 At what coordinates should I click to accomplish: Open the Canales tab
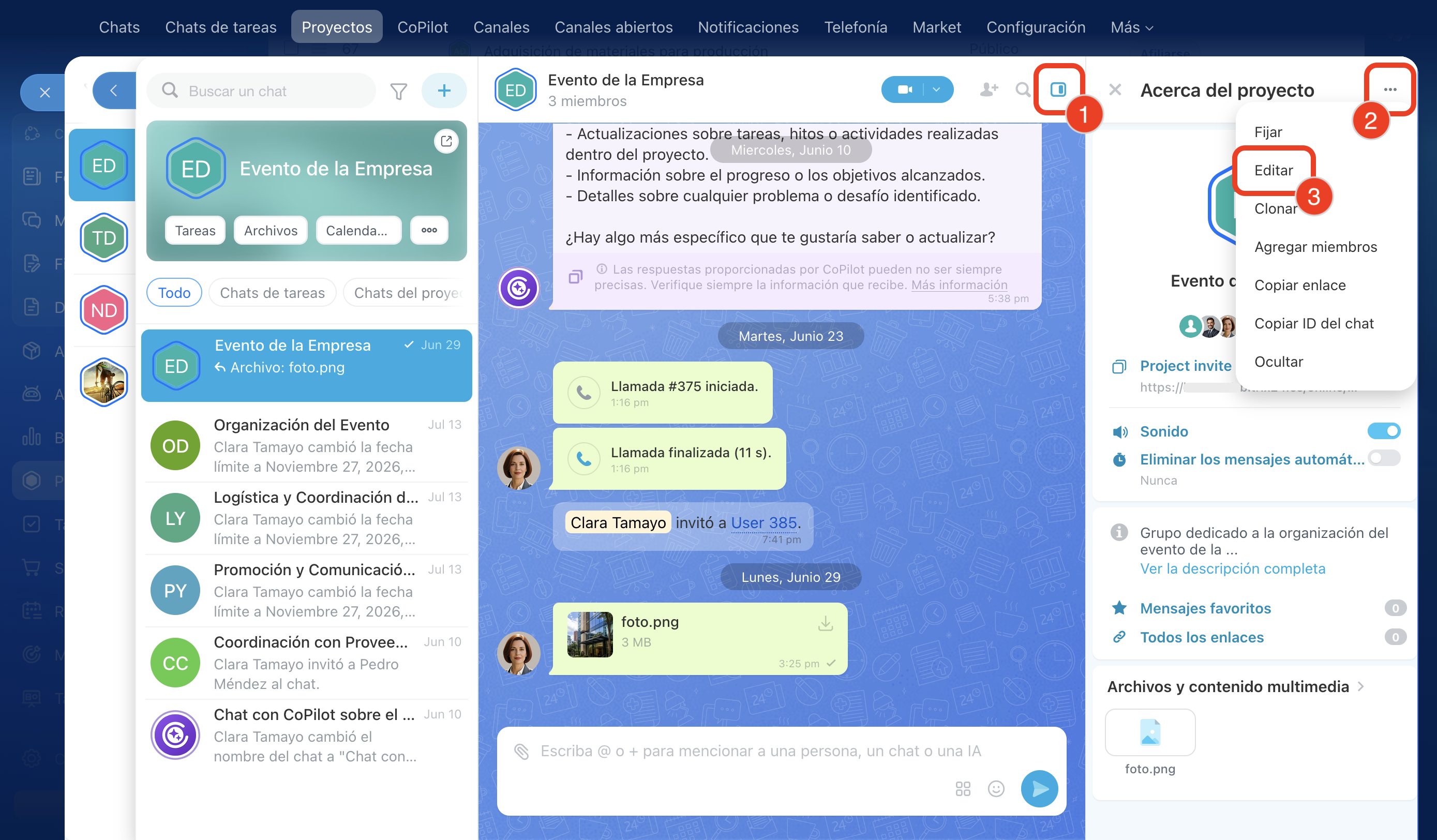pyautogui.click(x=501, y=27)
